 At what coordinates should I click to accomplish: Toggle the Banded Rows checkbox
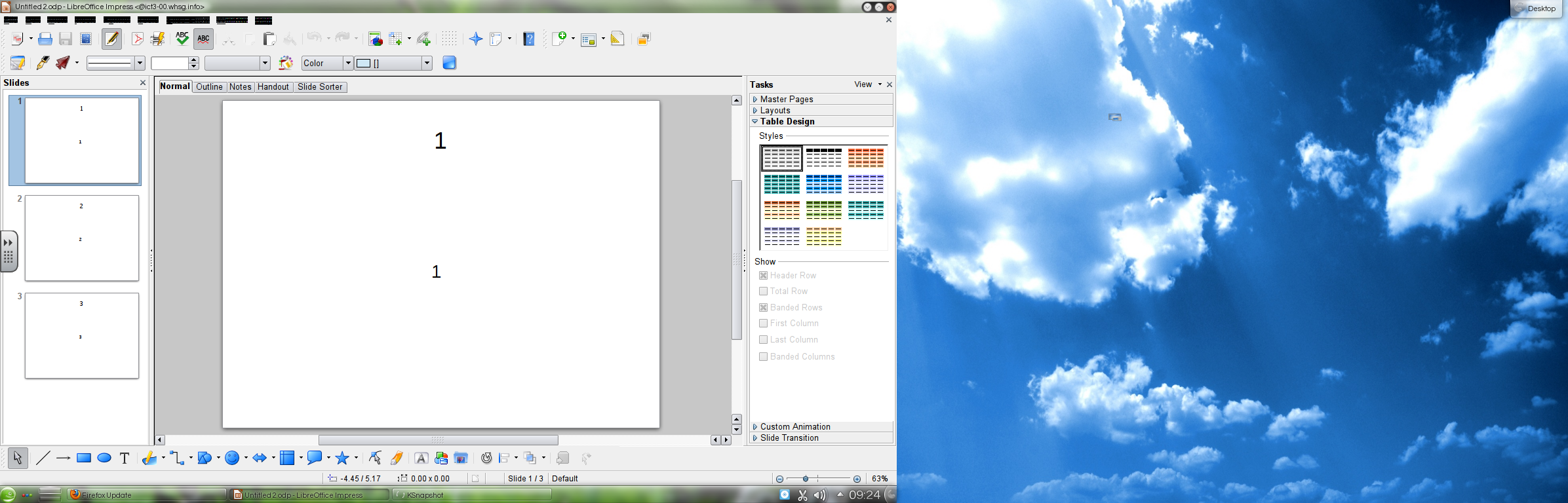pyautogui.click(x=763, y=308)
